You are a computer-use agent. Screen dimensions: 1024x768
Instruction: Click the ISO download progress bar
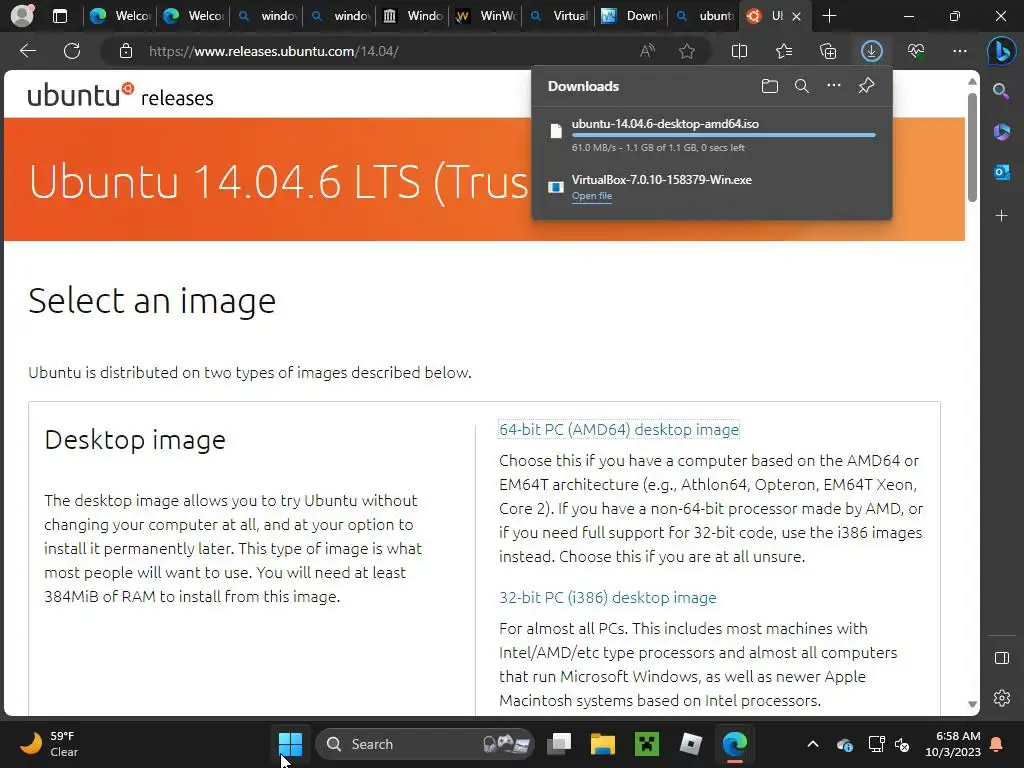724,135
